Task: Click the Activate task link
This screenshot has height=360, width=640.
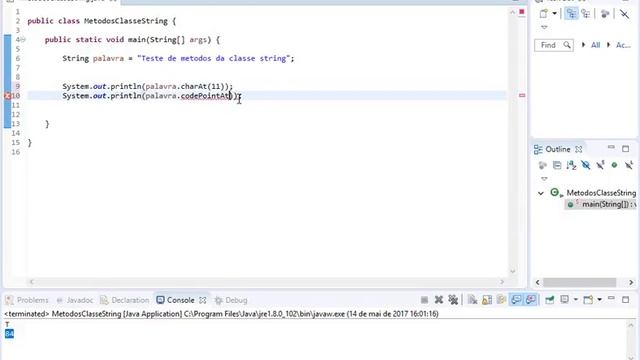Action: [x=623, y=45]
